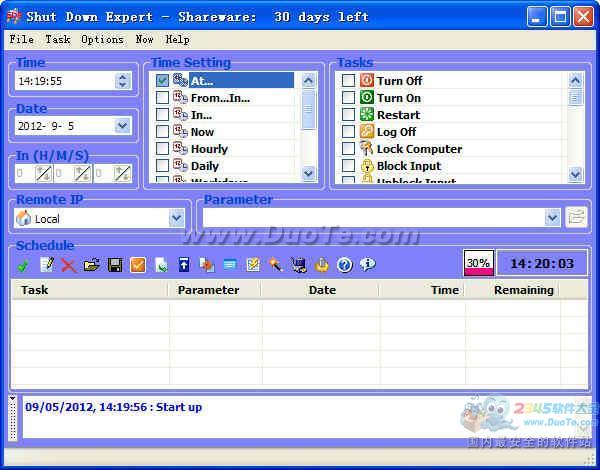
Task: Open the Date dropdown calendar
Action: tap(122, 126)
